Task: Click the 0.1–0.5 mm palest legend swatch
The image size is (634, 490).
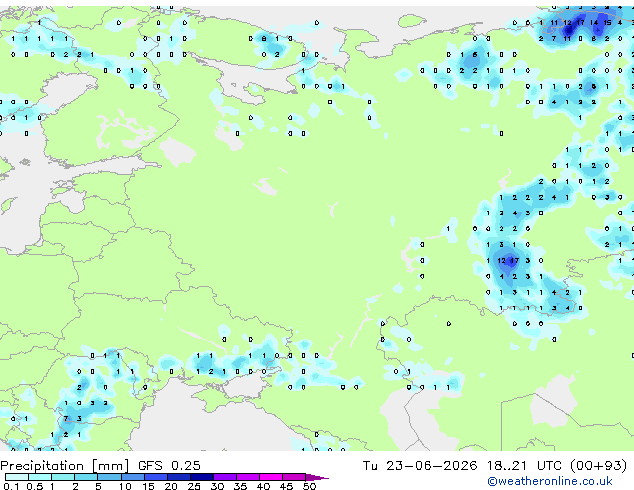Action: pyautogui.click(x=17, y=477)
